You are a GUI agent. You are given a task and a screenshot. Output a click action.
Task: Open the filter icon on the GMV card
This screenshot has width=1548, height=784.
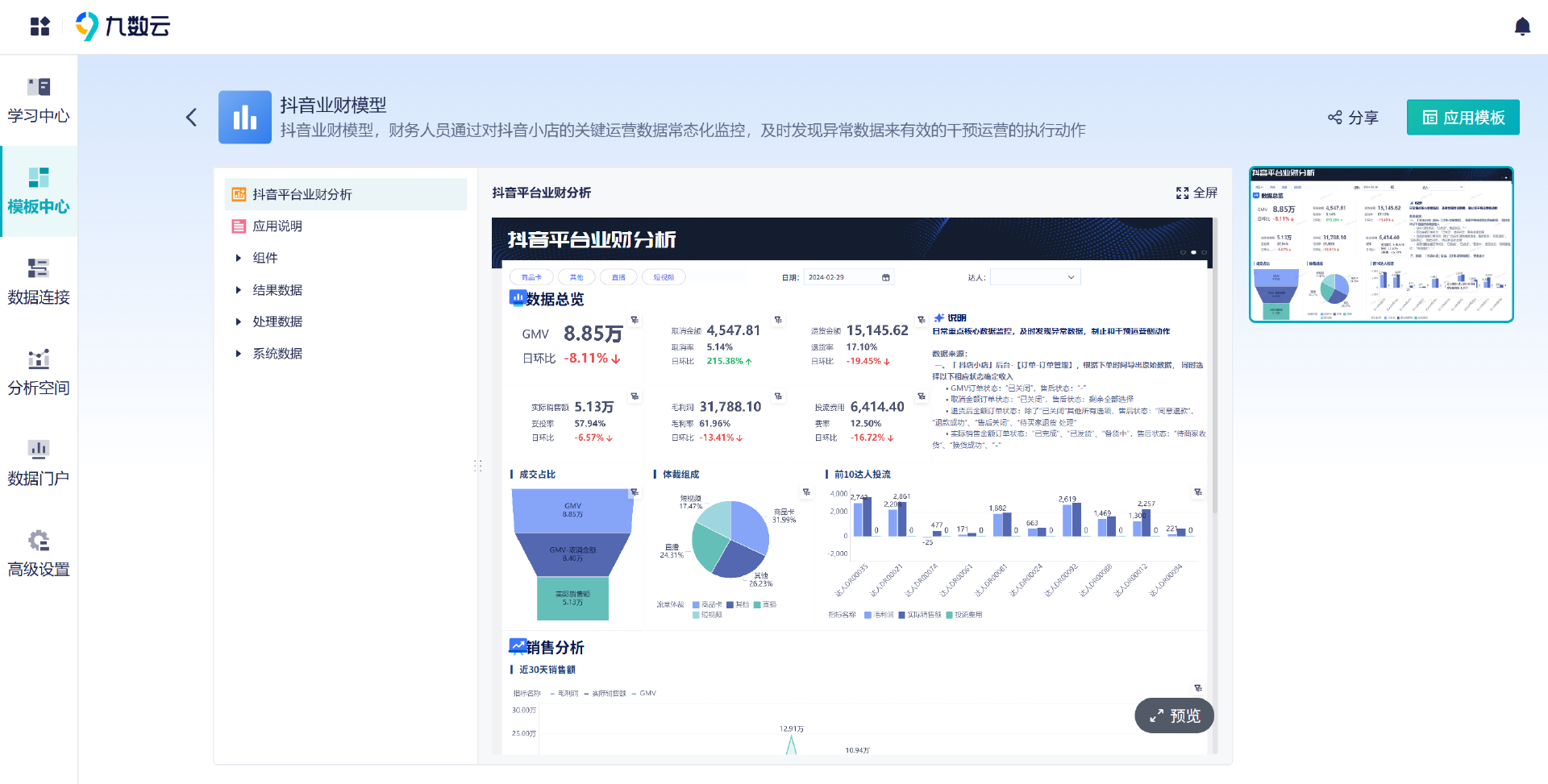pos(636,319)
